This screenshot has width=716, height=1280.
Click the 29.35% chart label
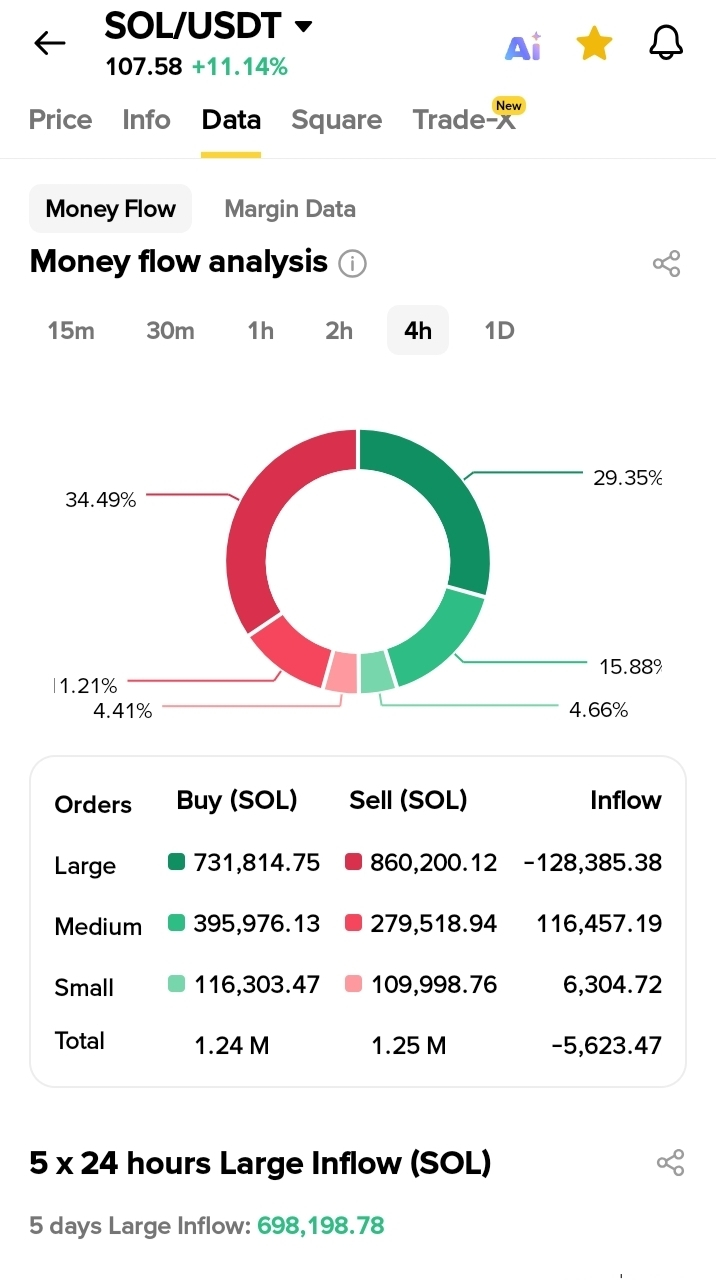[x=627, y=478]
